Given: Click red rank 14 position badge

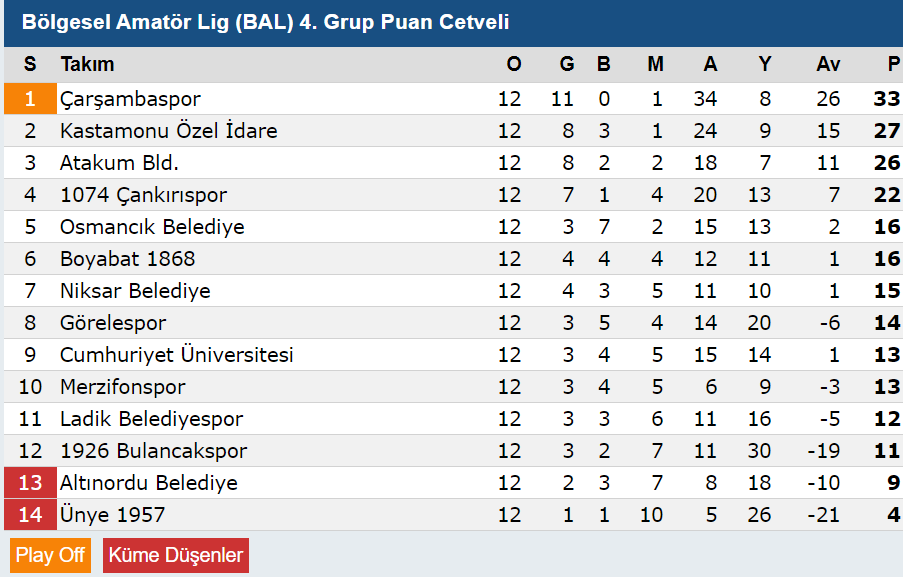Looking at the screenshot, I should pos(31,515).
